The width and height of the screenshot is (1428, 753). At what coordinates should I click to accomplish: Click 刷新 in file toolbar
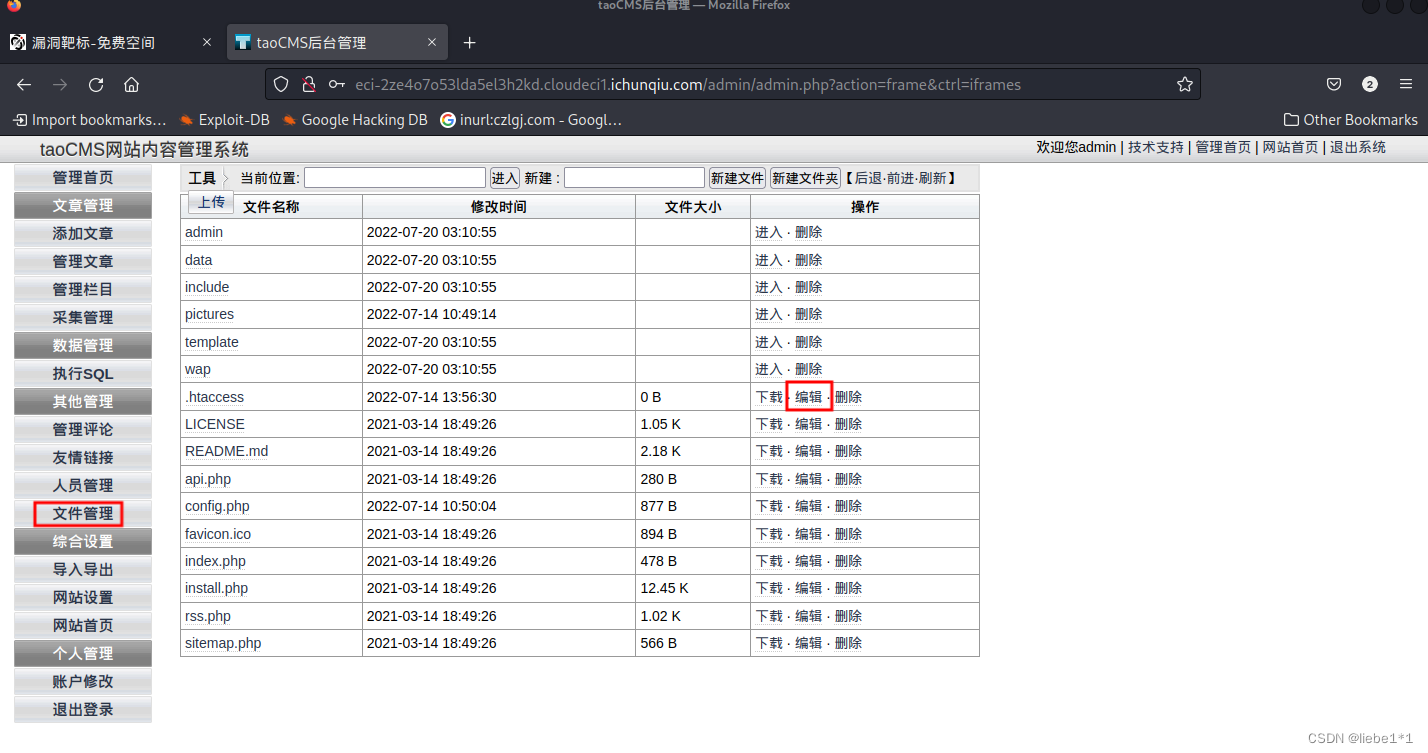point(932,178)
